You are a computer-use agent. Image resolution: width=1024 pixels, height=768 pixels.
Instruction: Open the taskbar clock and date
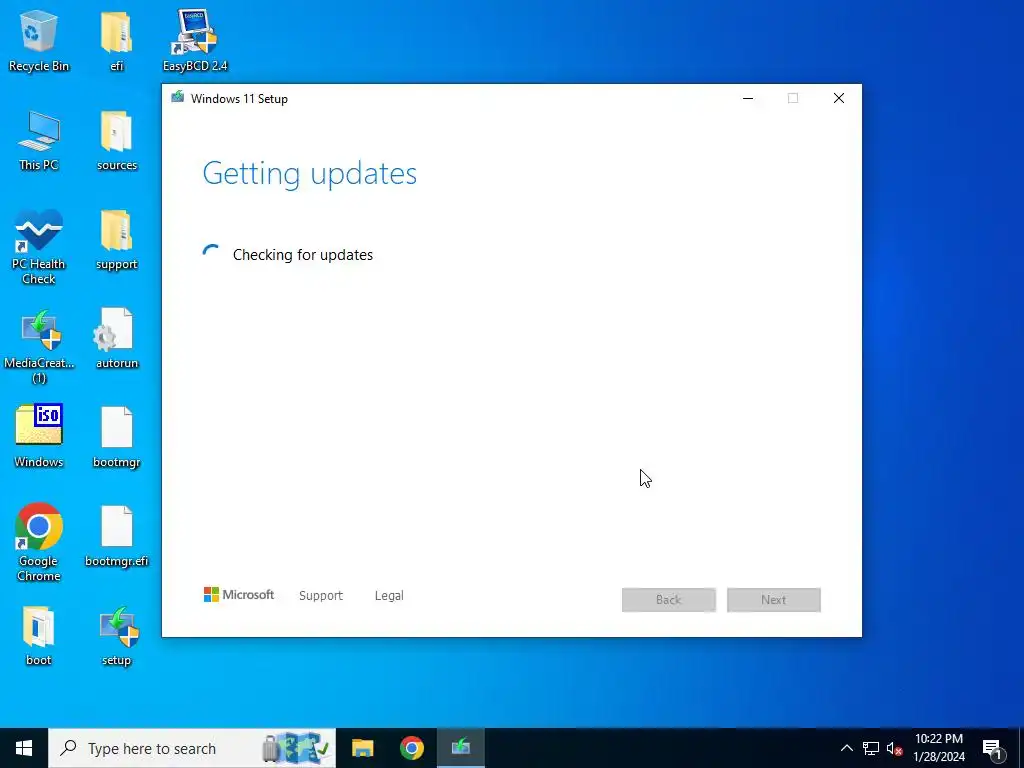click(939, 748)
